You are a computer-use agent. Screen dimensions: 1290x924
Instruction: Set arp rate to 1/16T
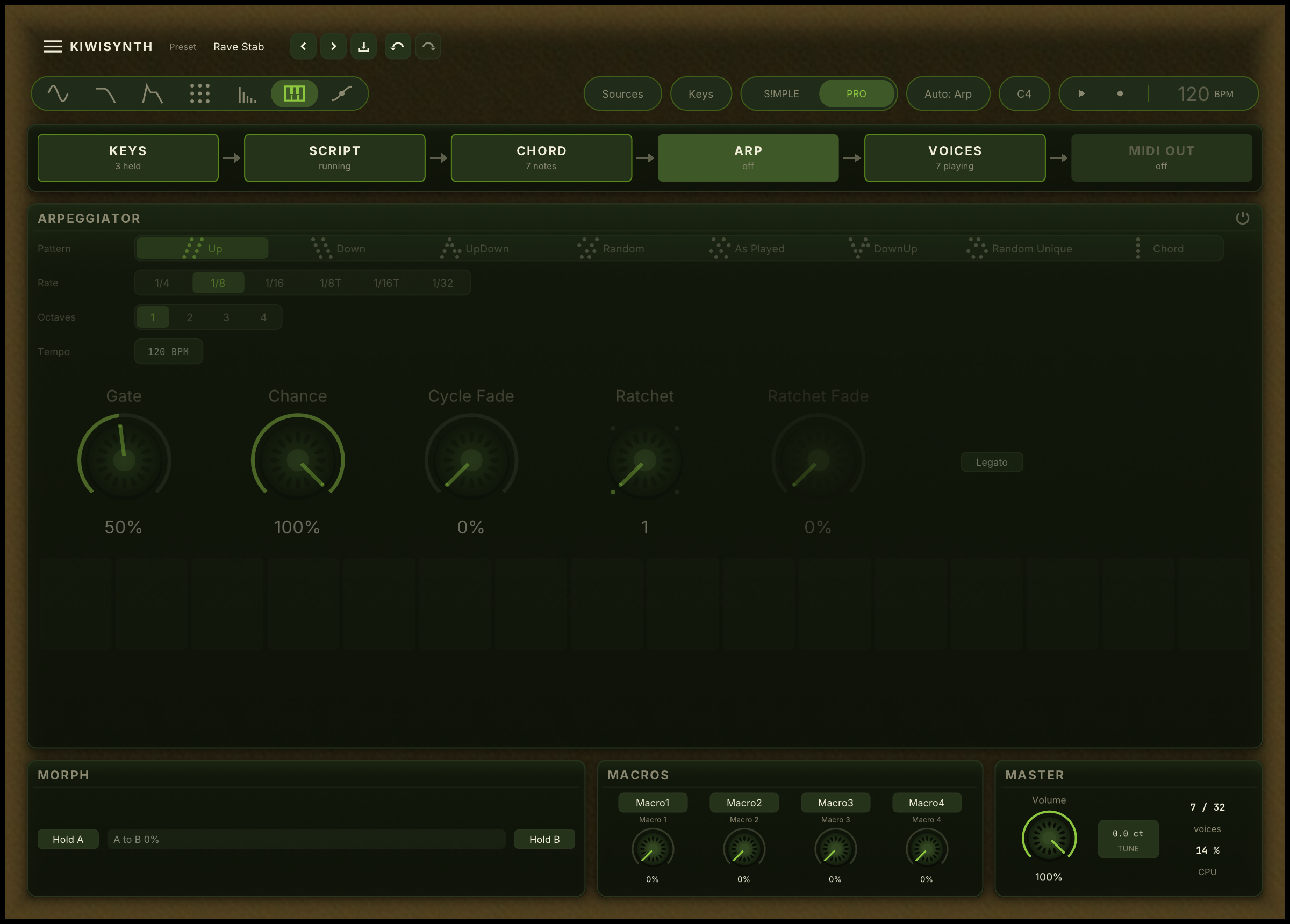(386, 283)
